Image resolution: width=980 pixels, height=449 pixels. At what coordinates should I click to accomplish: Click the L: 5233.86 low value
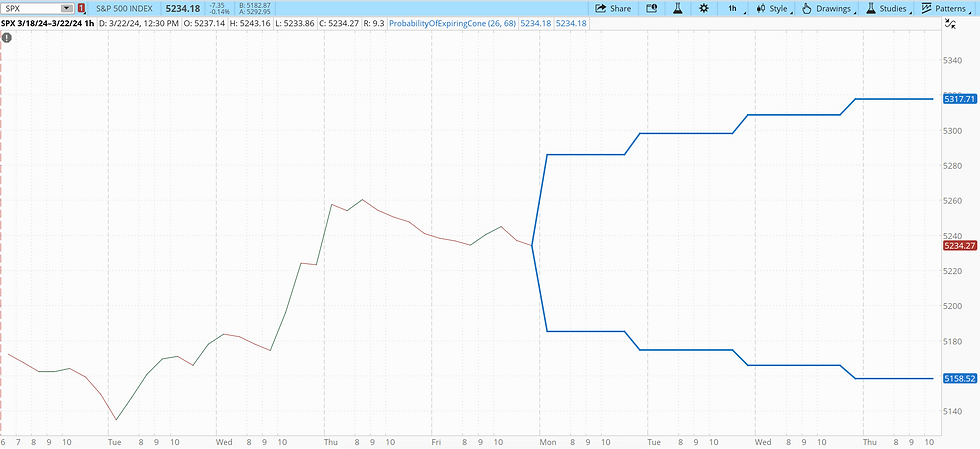[296, 23]
